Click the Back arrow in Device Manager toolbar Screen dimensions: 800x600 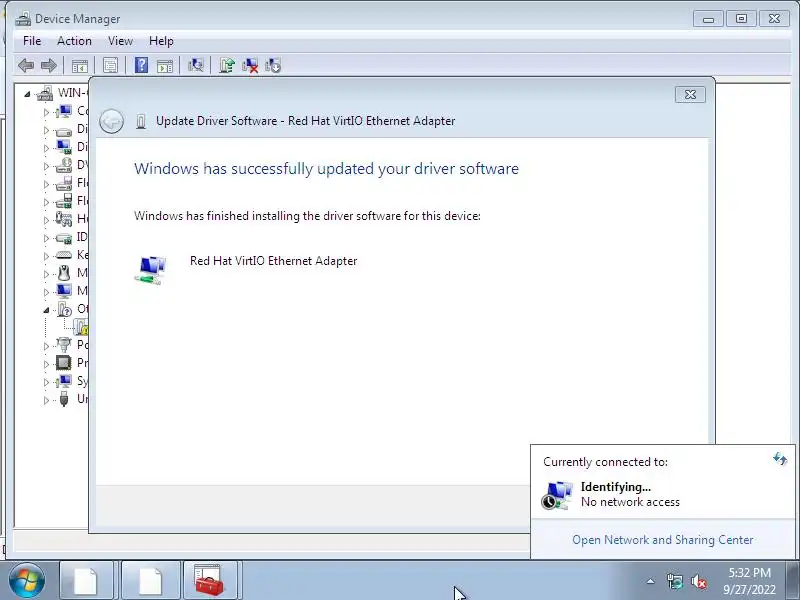click(26, 65)
